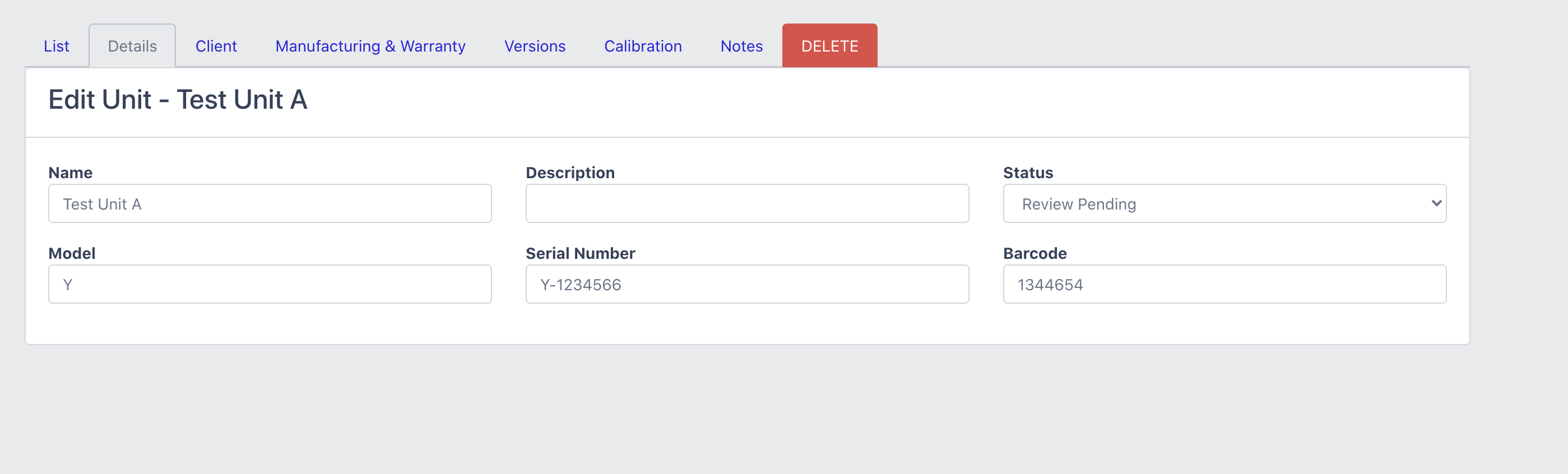Click the Serial Number label text
Viewport: 1568px width, 474px height.
(580, 253)
